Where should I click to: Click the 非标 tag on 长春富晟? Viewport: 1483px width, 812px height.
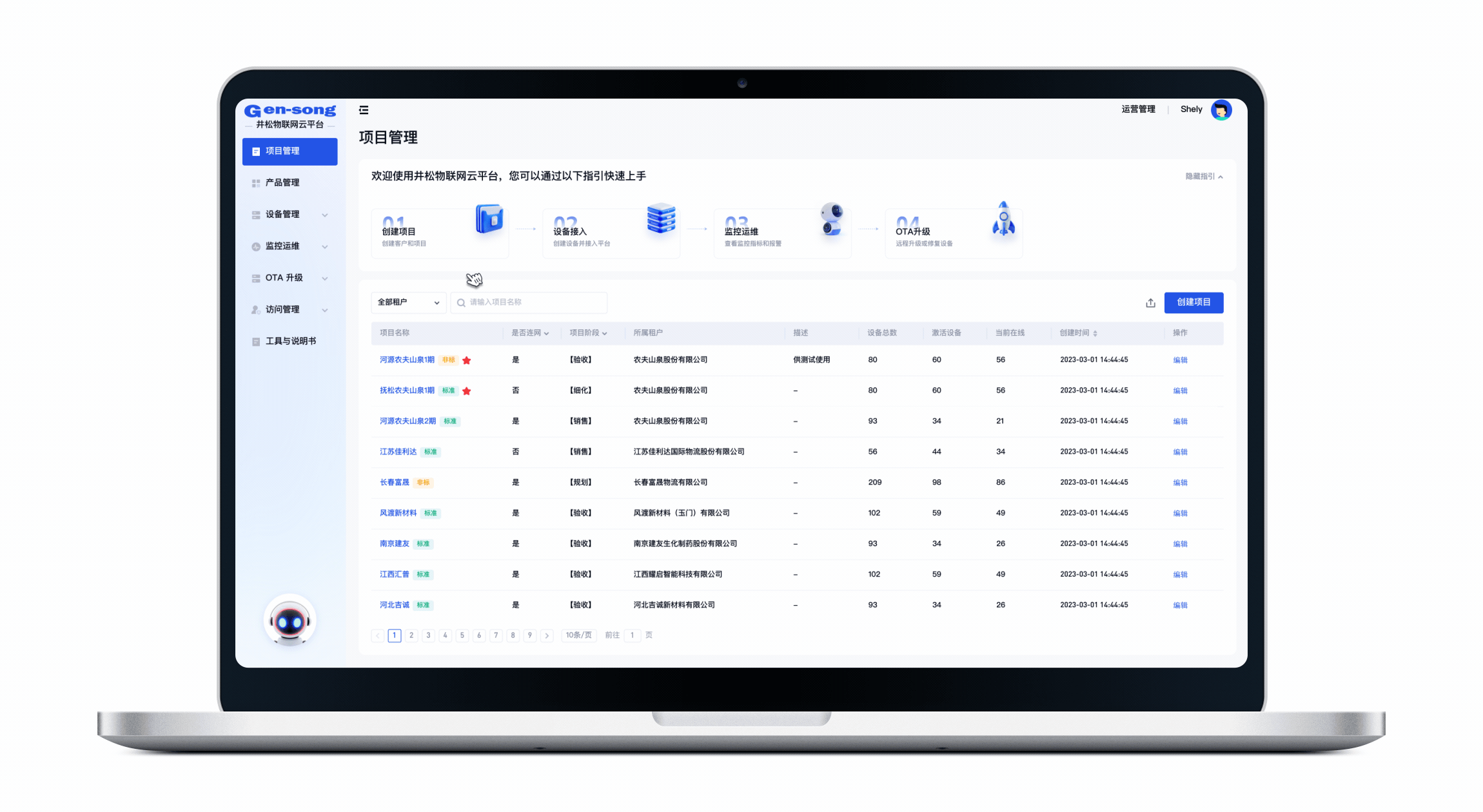[423, 483]
